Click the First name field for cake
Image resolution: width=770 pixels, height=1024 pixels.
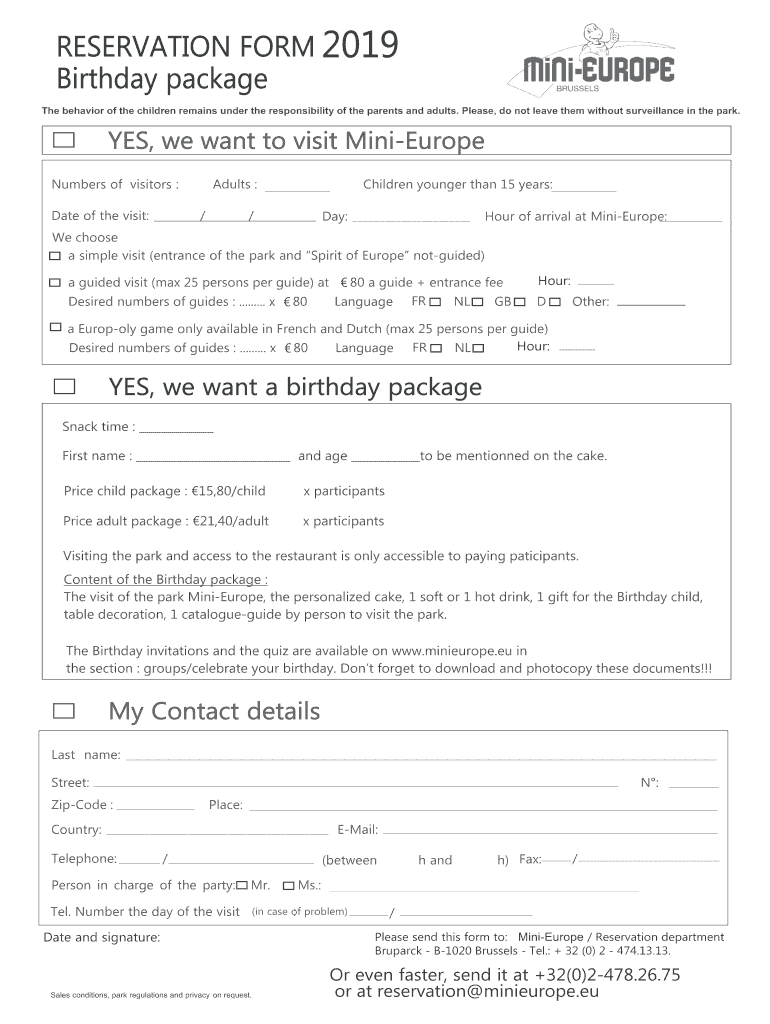tap(212, 458)
